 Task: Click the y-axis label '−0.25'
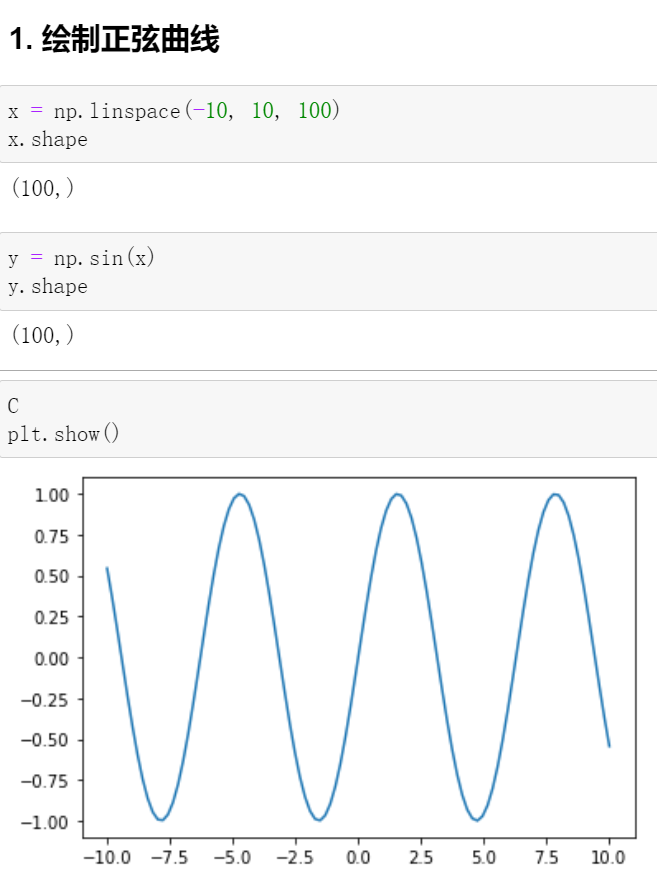[45, 700]
